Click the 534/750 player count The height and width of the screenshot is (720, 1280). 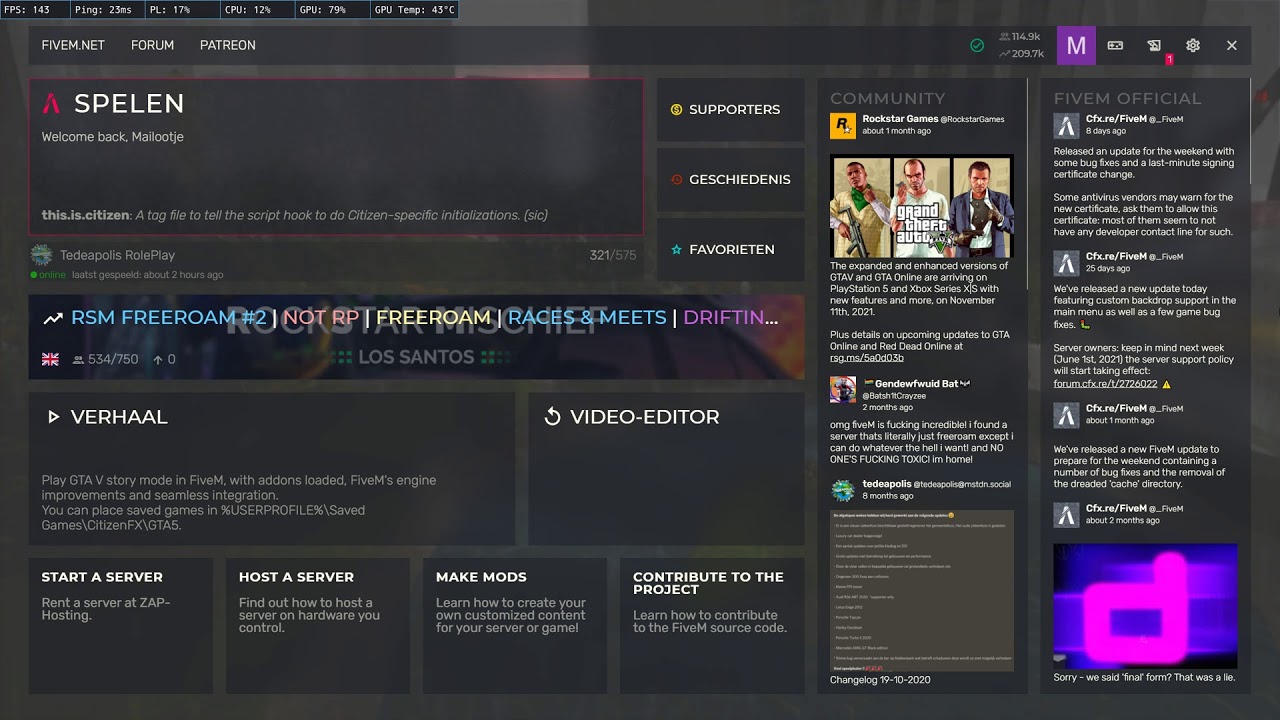[105, 359]
